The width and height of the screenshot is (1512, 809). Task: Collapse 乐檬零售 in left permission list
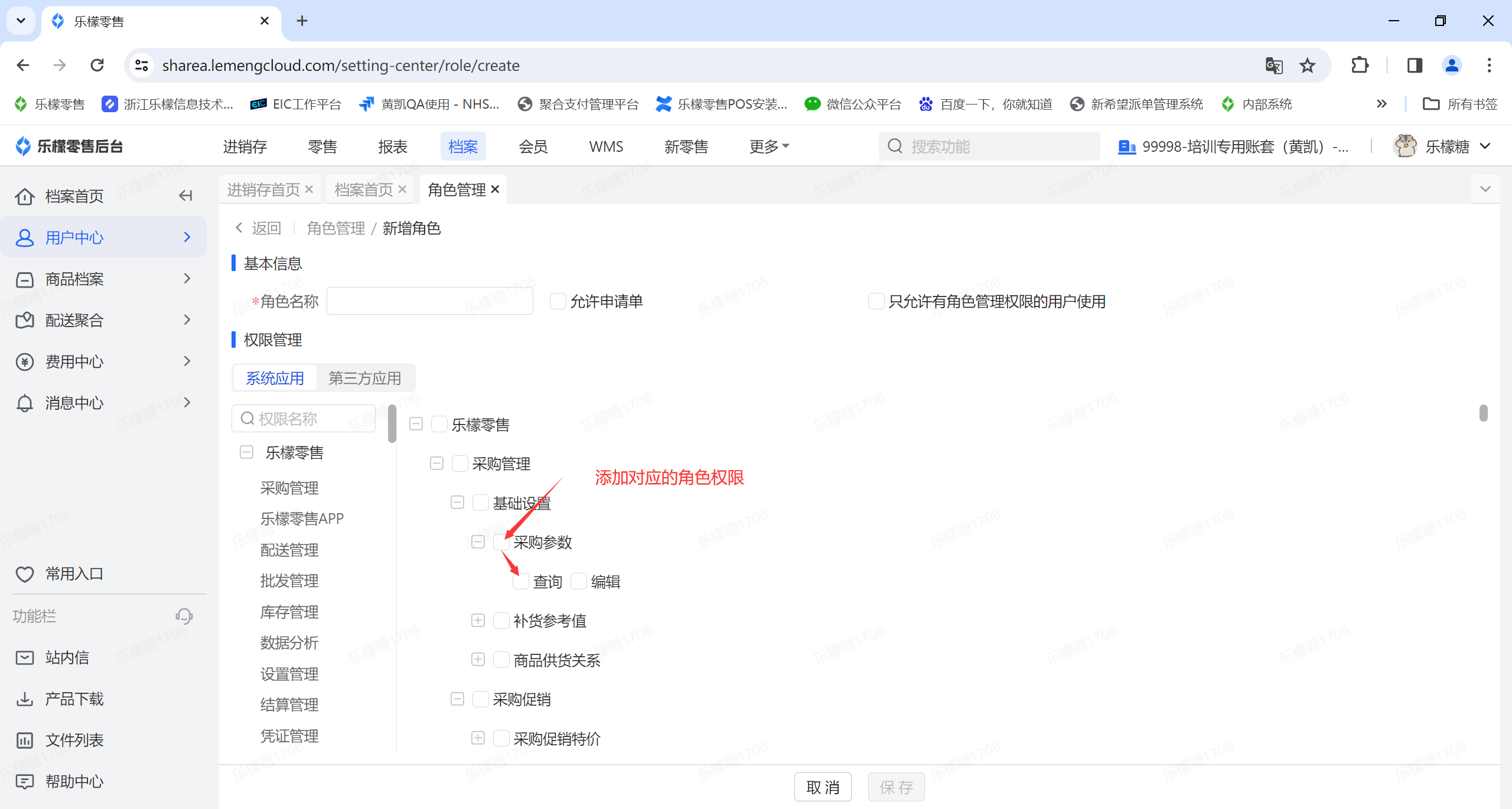tap(246, 452)
